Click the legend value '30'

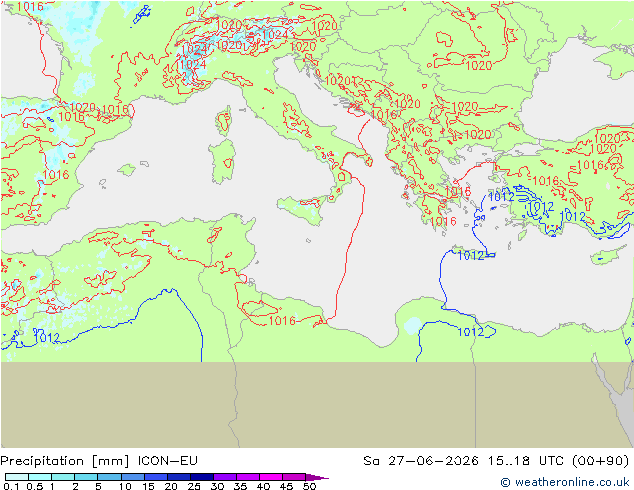point(217,486)
